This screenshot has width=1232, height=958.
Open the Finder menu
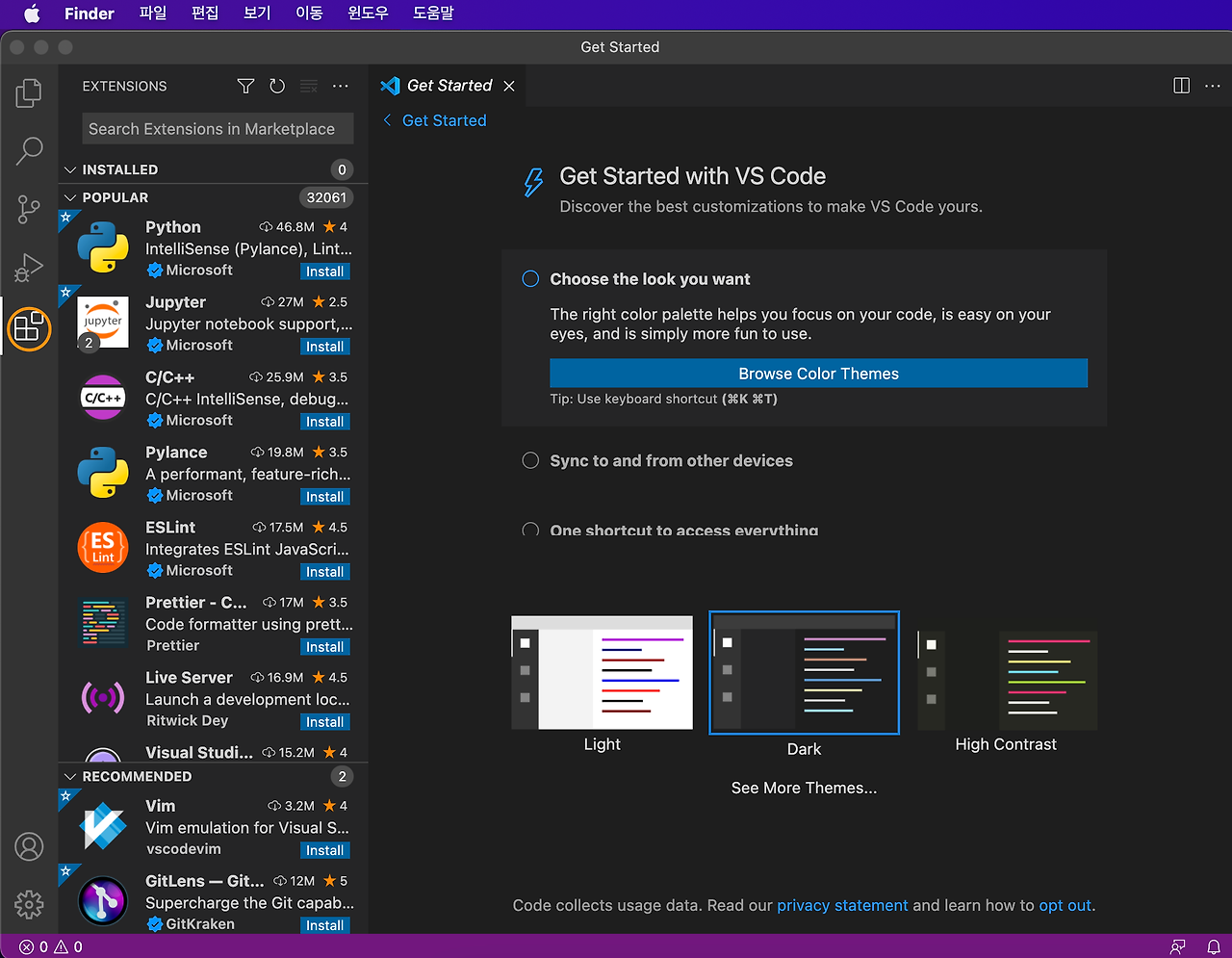pos(90,13)
